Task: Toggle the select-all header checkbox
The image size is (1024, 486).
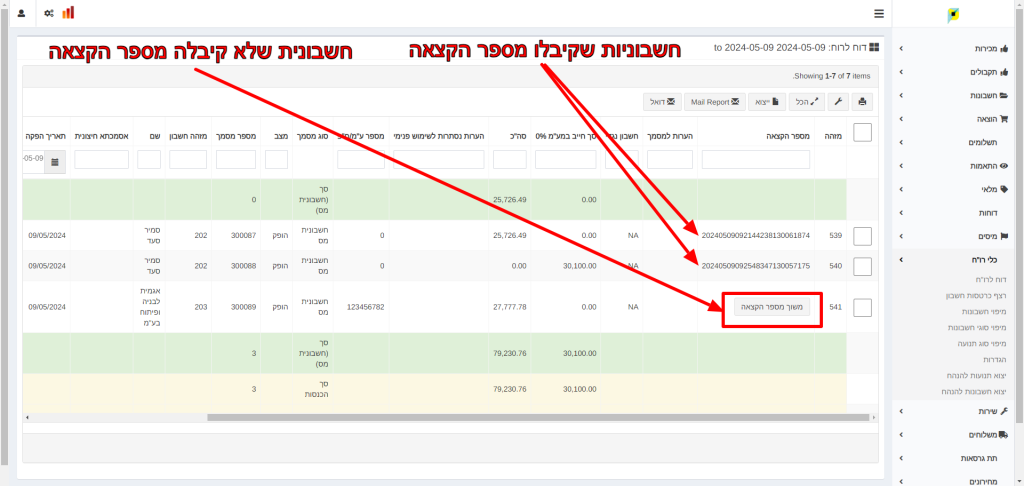Action: point(862,133)
